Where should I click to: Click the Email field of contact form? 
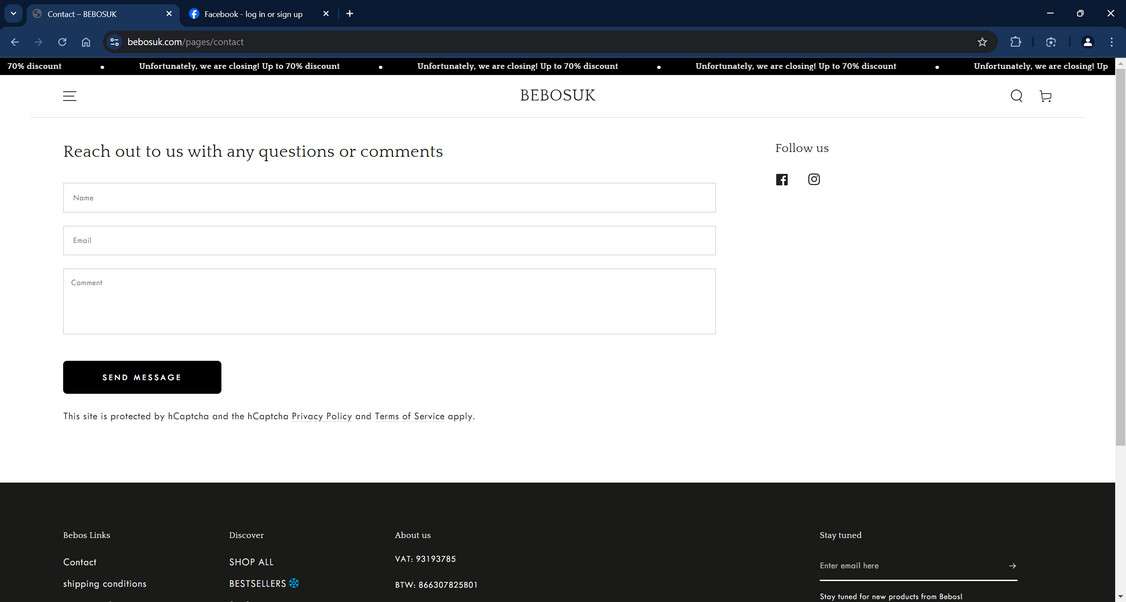389,241
